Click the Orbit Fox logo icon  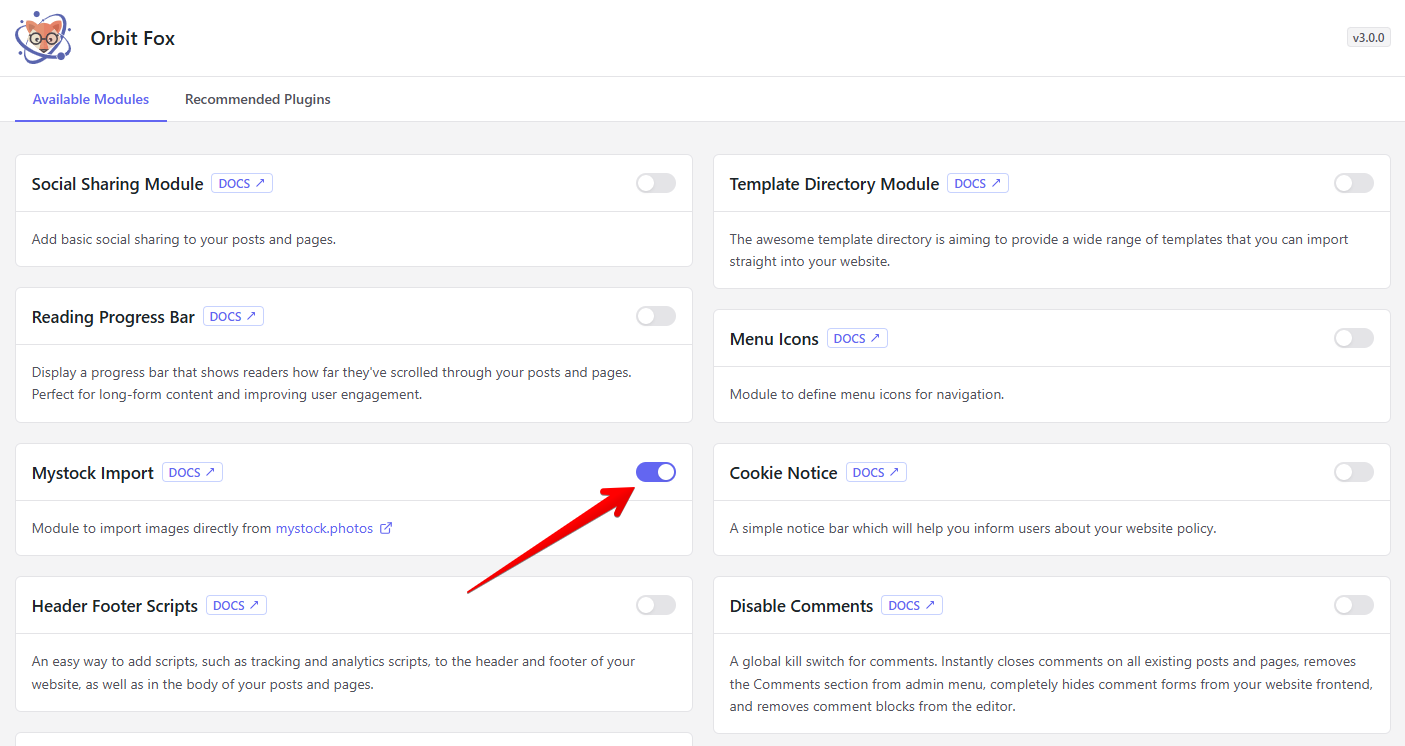[x=43, y=38]
